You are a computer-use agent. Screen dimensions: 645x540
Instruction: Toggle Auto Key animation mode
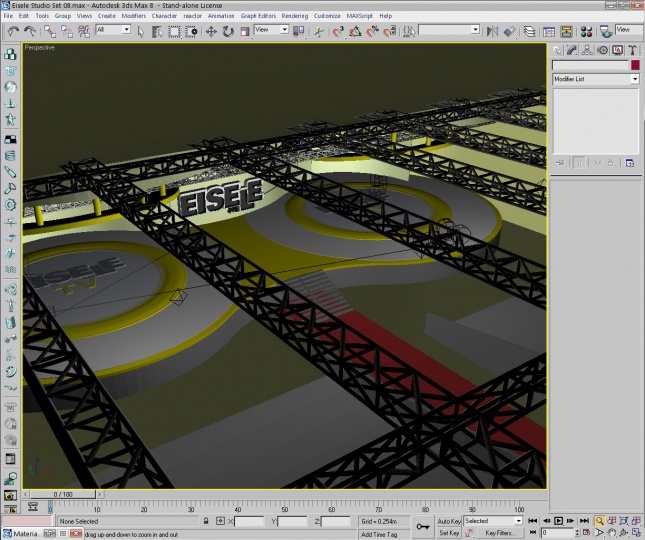(449, 521)
